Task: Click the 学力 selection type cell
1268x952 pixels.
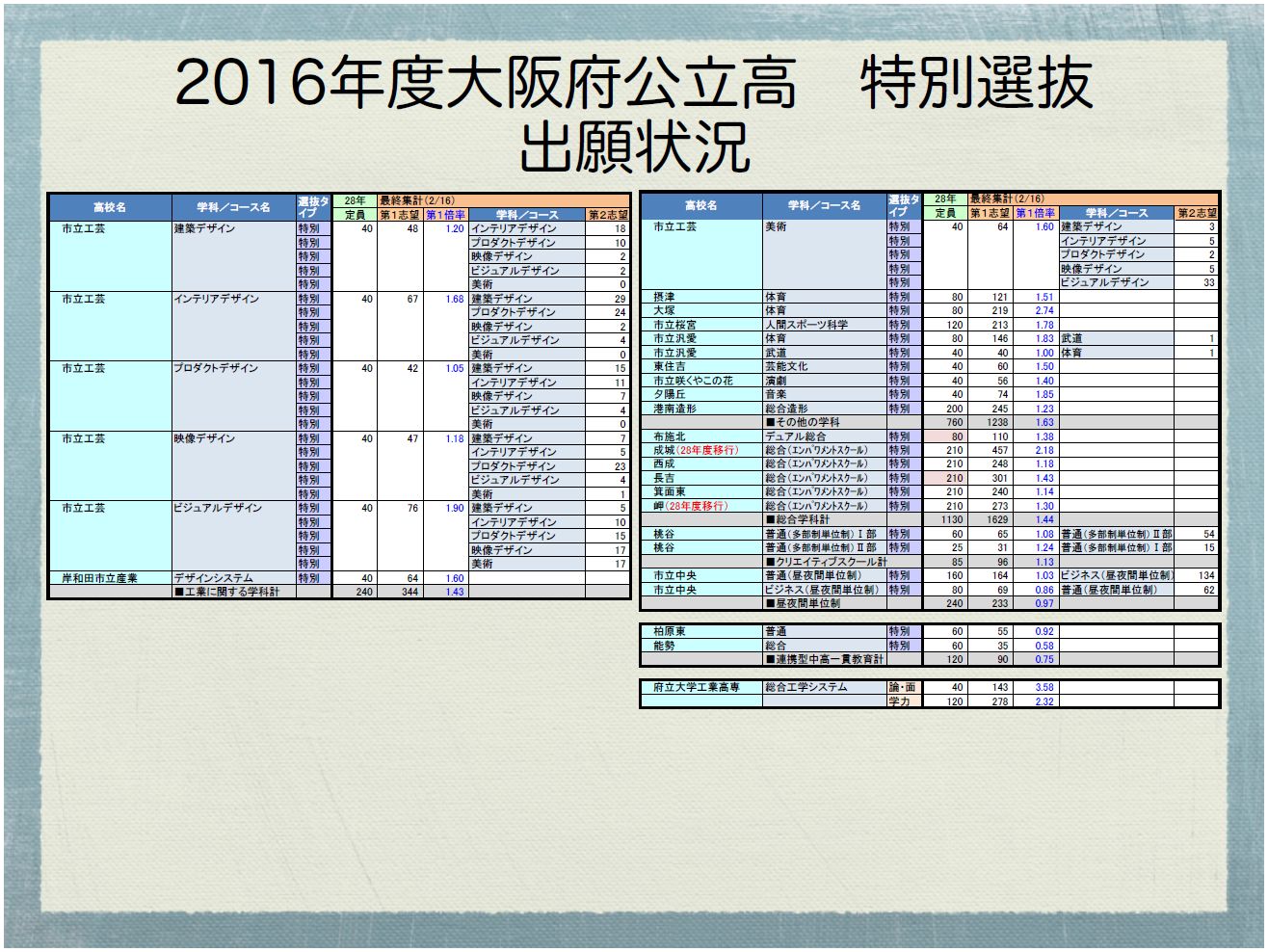Action: click(x=904, y=701)
